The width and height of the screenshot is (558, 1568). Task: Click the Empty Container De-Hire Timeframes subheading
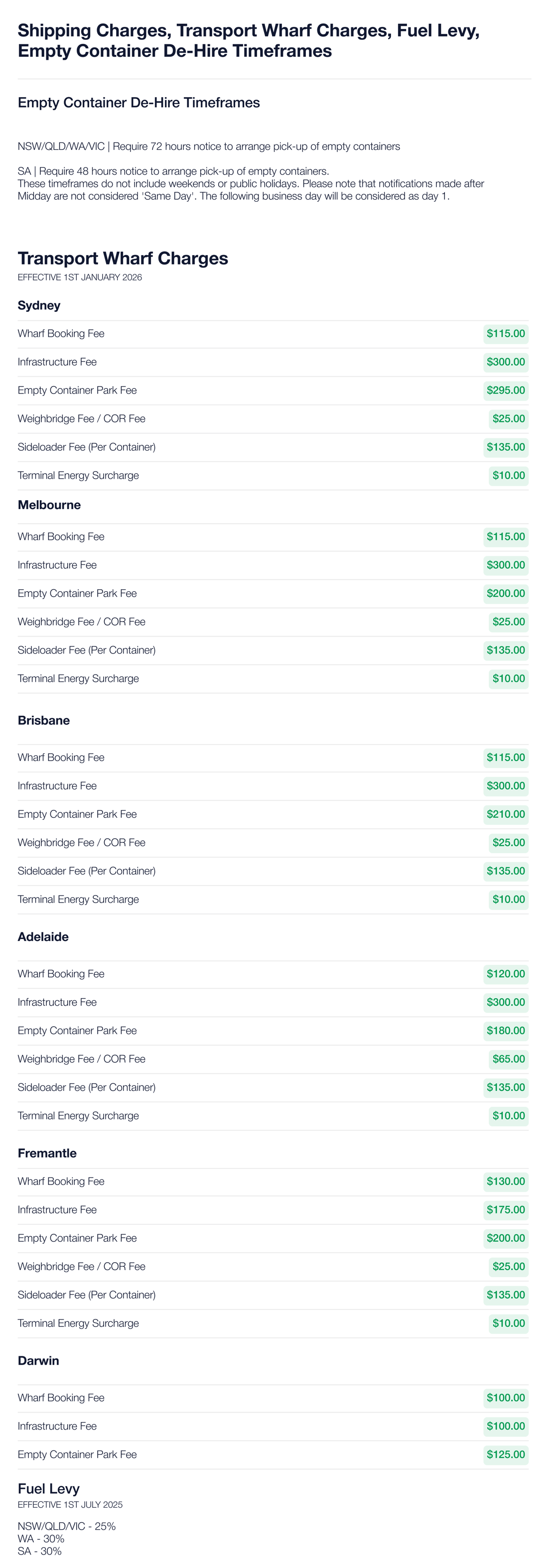(x=139, y=102)
